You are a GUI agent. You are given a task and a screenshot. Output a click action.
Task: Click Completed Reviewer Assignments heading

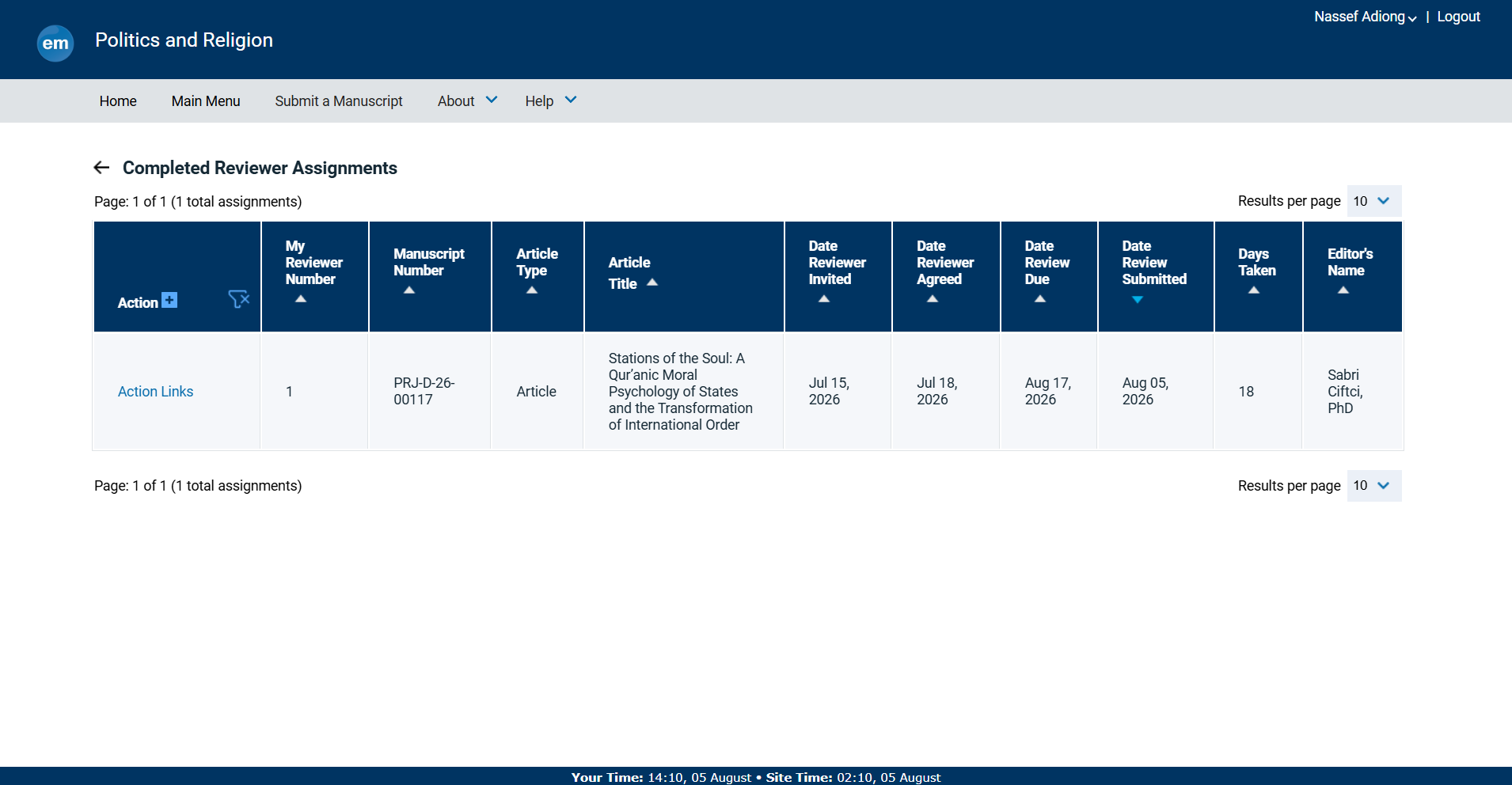(x=260, y=168)
